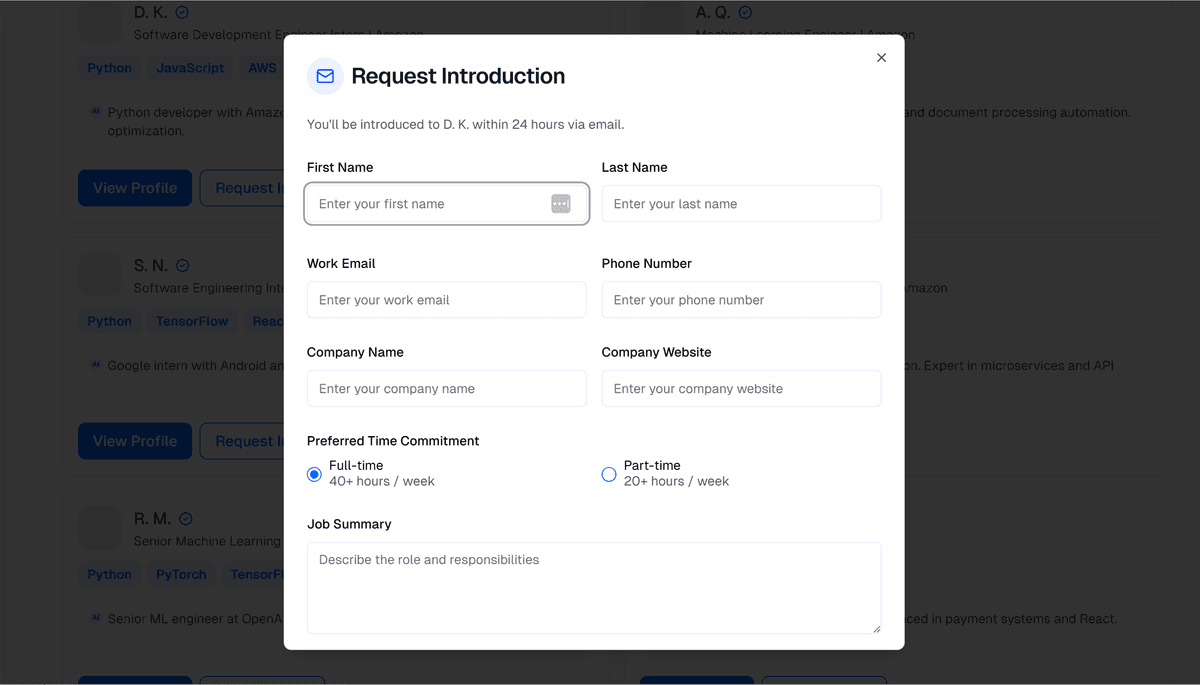Click into the Phone Number field
The image size is (1200, 685).
coord(741,300)
